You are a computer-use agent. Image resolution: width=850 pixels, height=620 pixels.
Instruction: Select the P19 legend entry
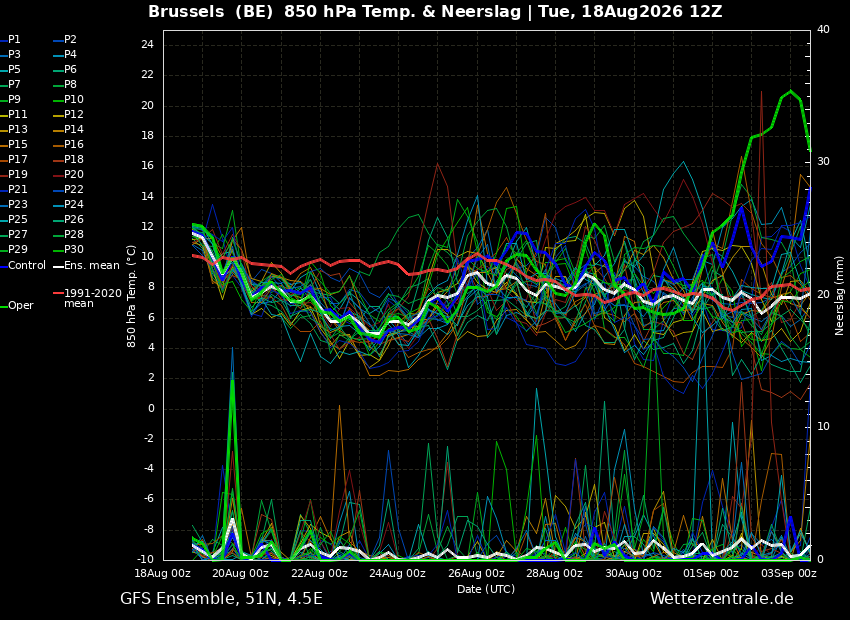pos(17,175)
